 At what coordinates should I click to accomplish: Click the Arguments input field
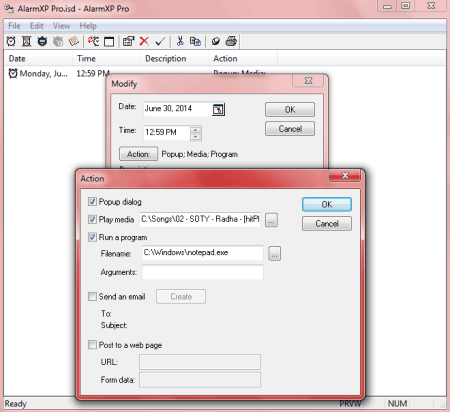click(x=203, y=272)
